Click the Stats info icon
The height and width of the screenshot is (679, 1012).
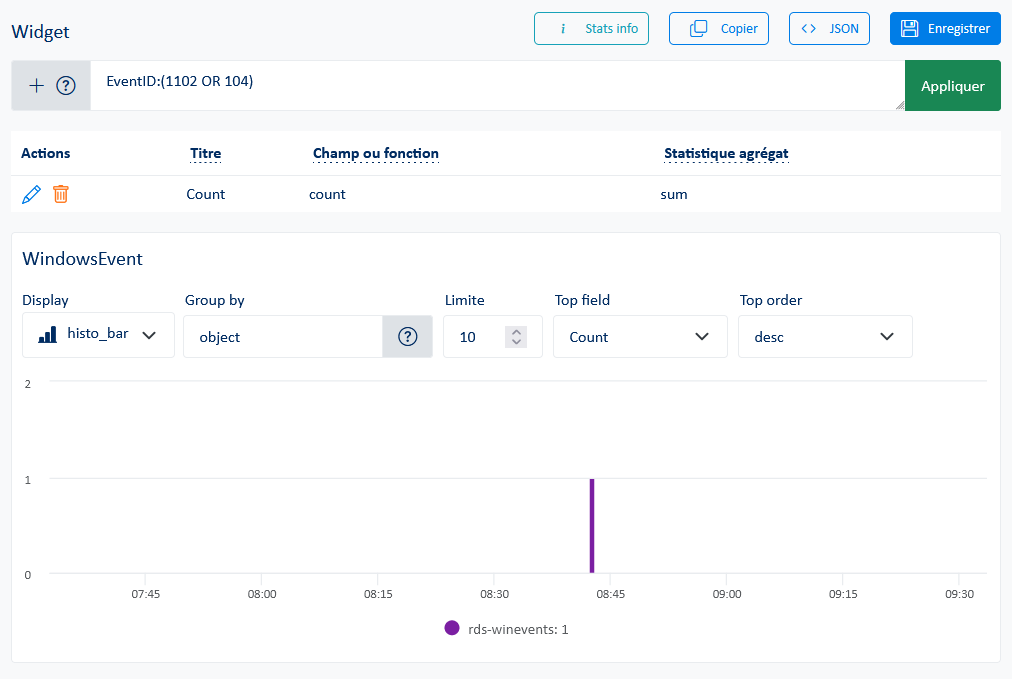tap(561, 28)
